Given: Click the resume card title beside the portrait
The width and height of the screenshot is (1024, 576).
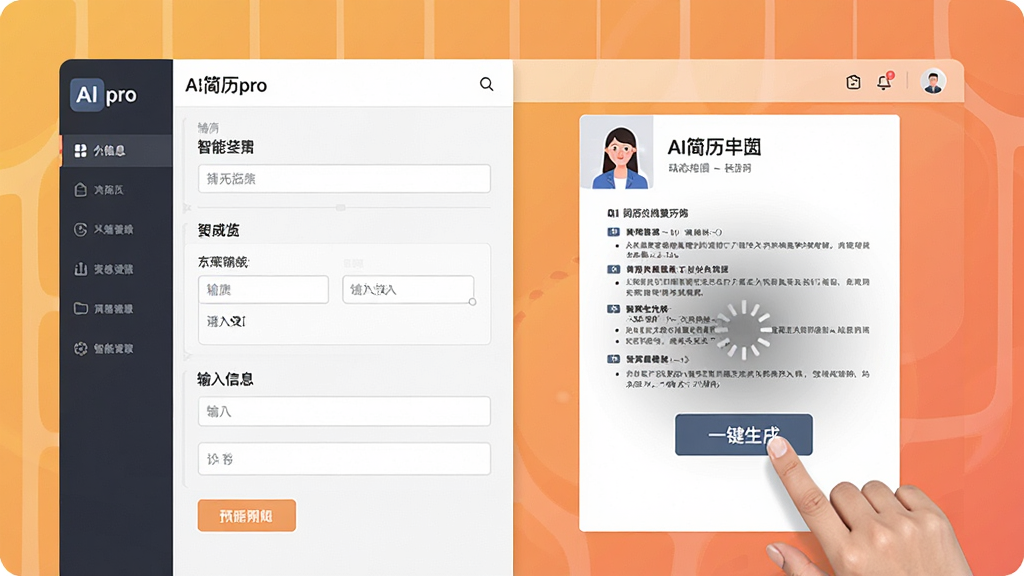Looking at the screenshot, I should [714, 148].
